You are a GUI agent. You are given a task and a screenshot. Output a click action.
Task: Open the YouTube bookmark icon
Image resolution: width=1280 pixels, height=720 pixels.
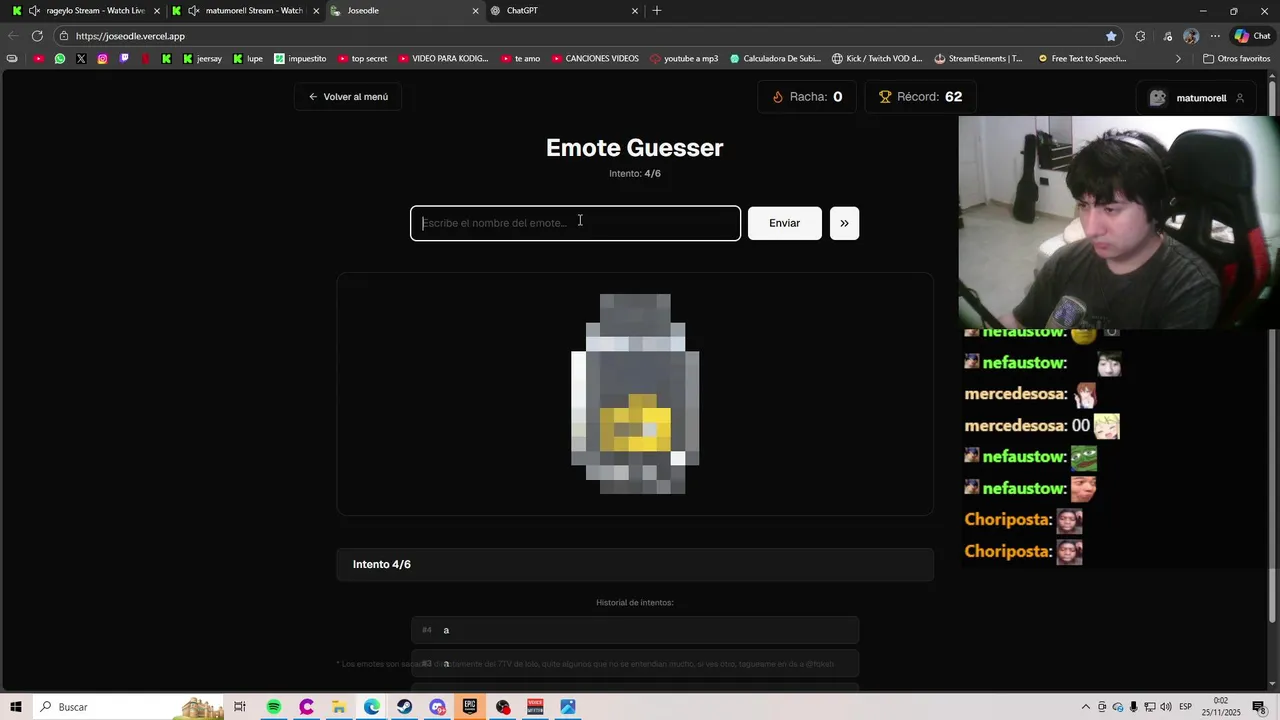39,58
